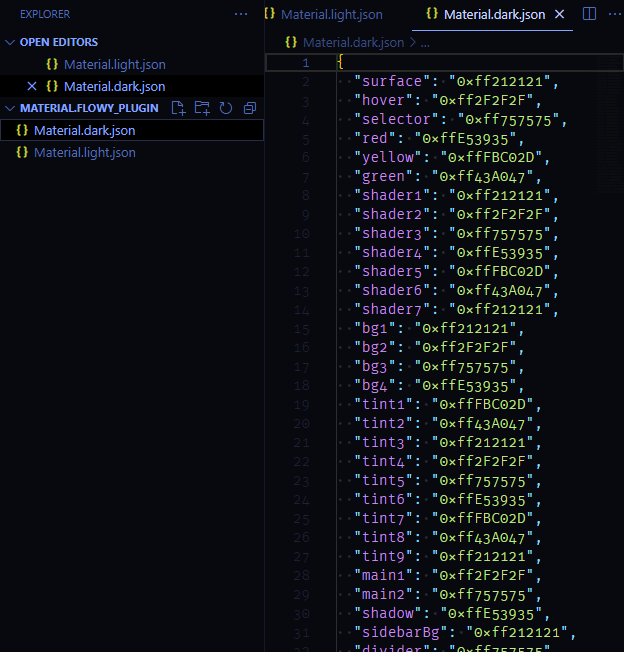Close the Material.dark.json editor tab
This screenshot has height=652, width=624.
[x=559, y=14]
